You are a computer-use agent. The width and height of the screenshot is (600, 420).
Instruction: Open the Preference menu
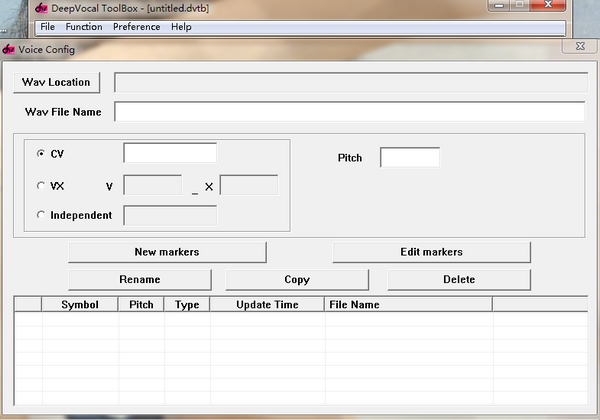point(136,27)
